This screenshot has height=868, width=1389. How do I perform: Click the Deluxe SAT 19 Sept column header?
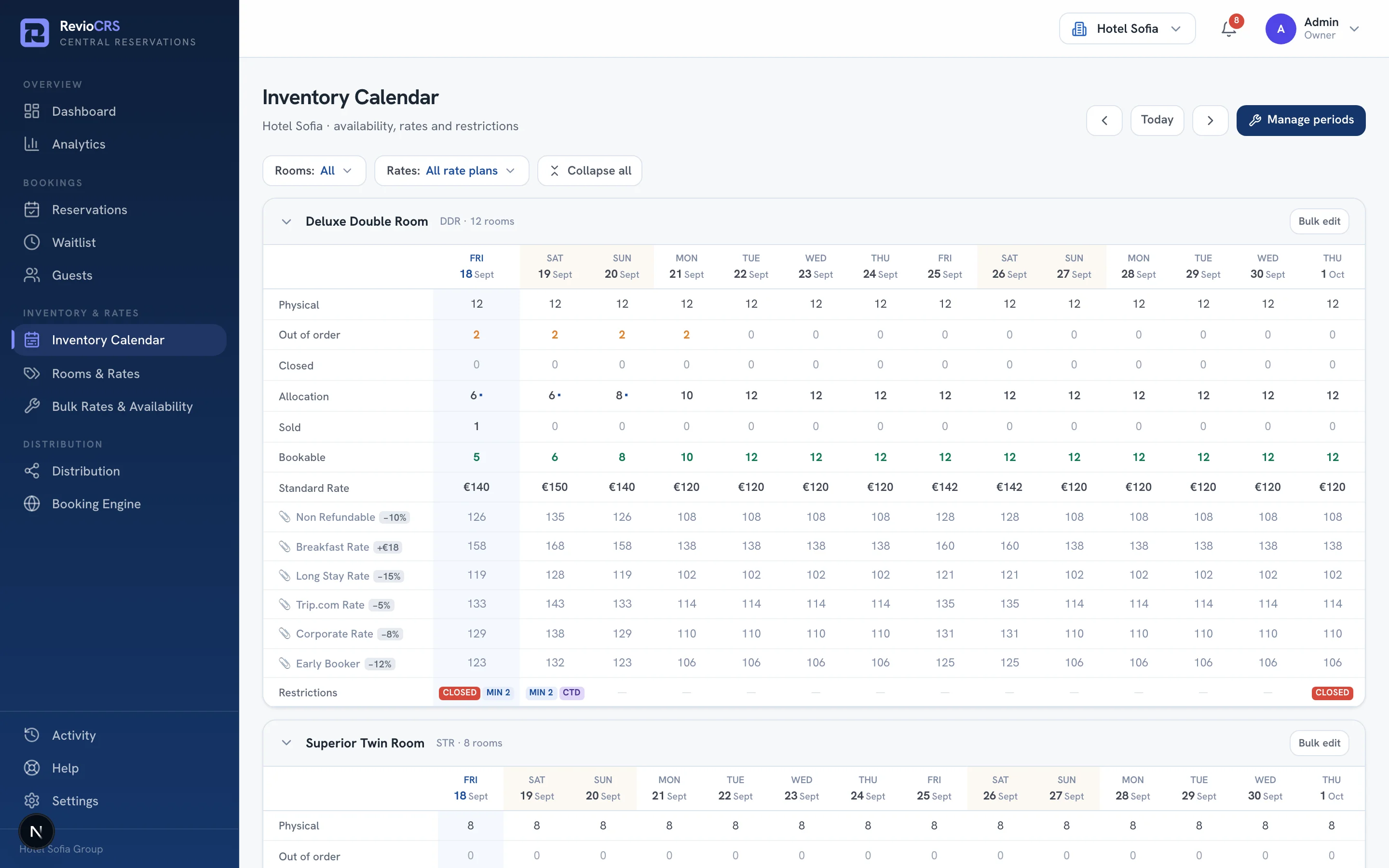coord(555,266)
